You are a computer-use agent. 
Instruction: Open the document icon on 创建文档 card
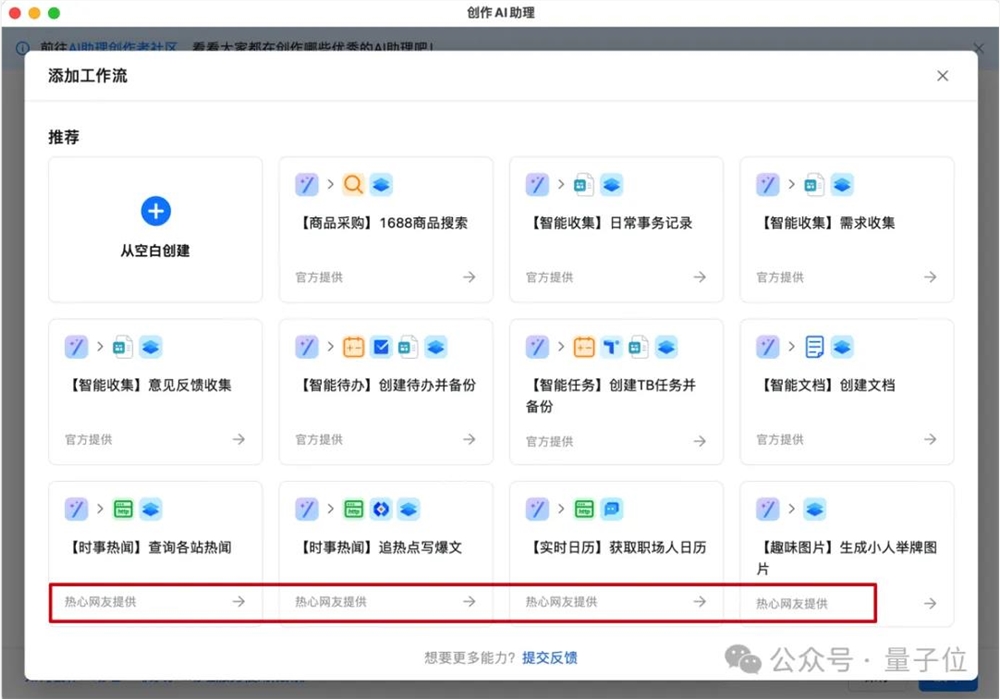(x=813, y=347)
